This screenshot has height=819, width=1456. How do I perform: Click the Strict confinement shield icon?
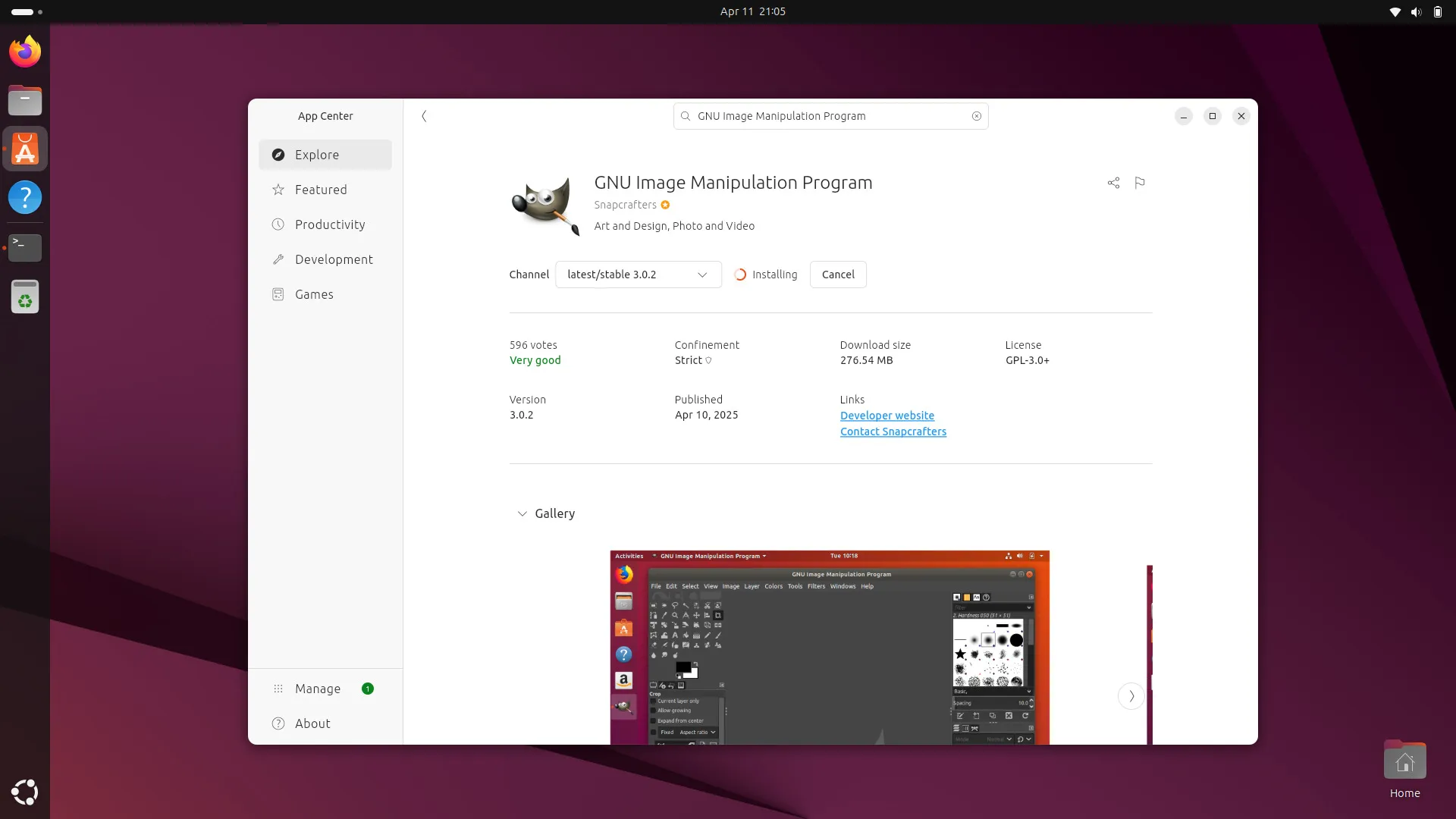click(x=709, y=360)
